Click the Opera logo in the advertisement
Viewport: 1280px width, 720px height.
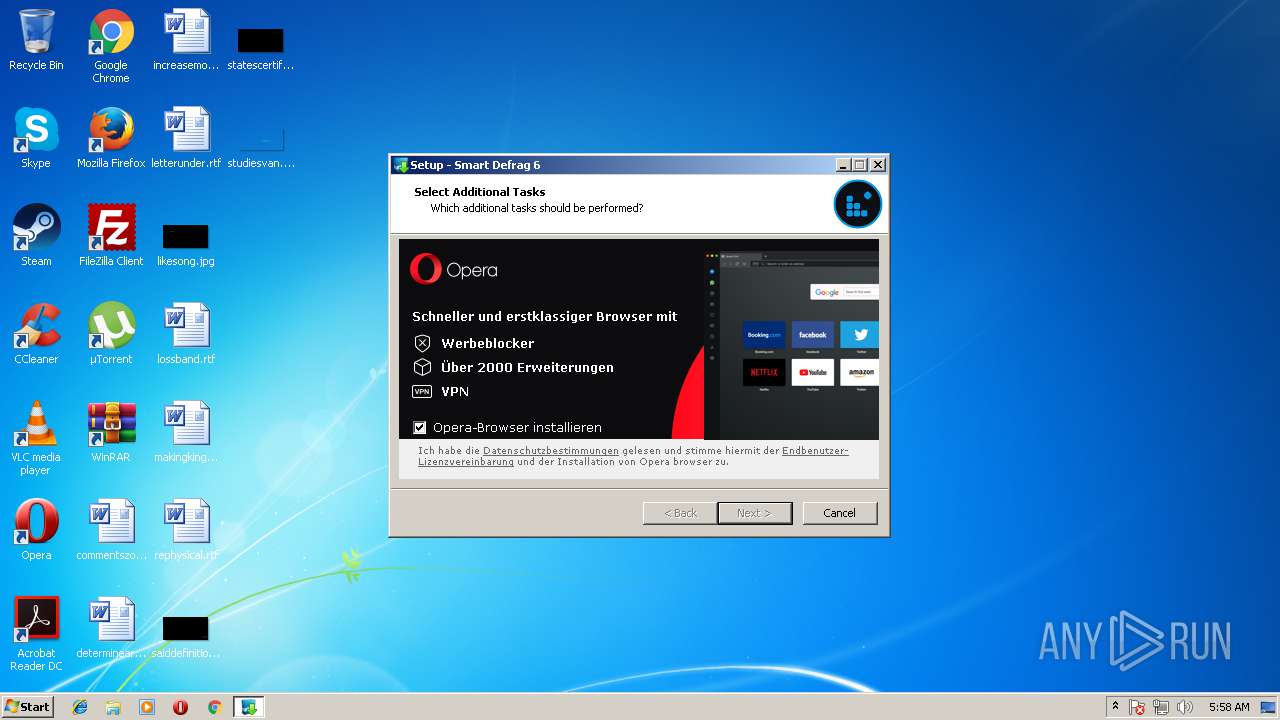click(x=453, y=269)
